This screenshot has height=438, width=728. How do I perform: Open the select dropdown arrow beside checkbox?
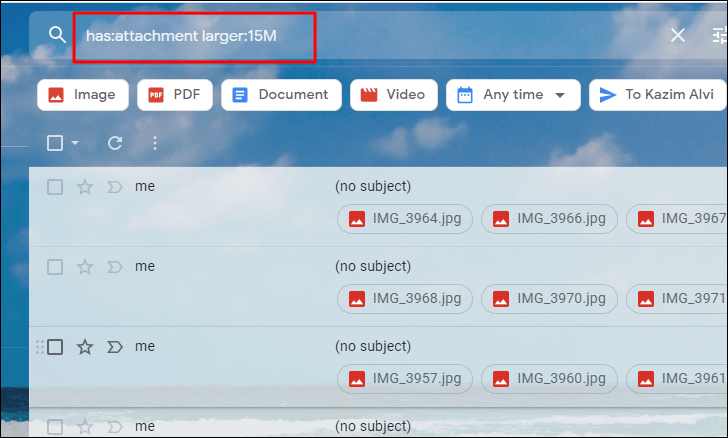pyautogui.click(x=75, y=143)
